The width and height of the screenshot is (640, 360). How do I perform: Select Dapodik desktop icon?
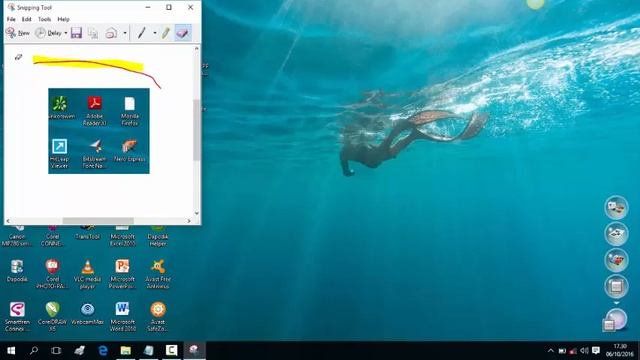pyautogui.click(x=17, y=271)
